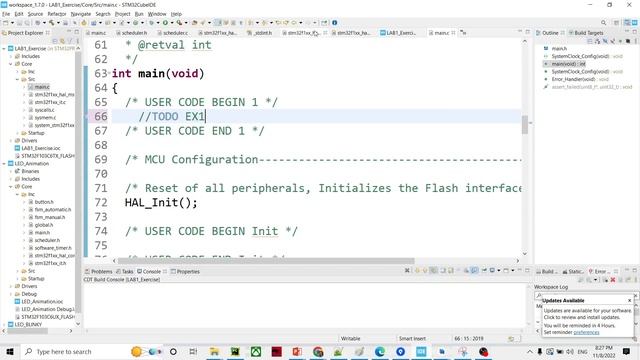Open PowerPoint from the taskbar
640x360 pixels.
(297, 351)
